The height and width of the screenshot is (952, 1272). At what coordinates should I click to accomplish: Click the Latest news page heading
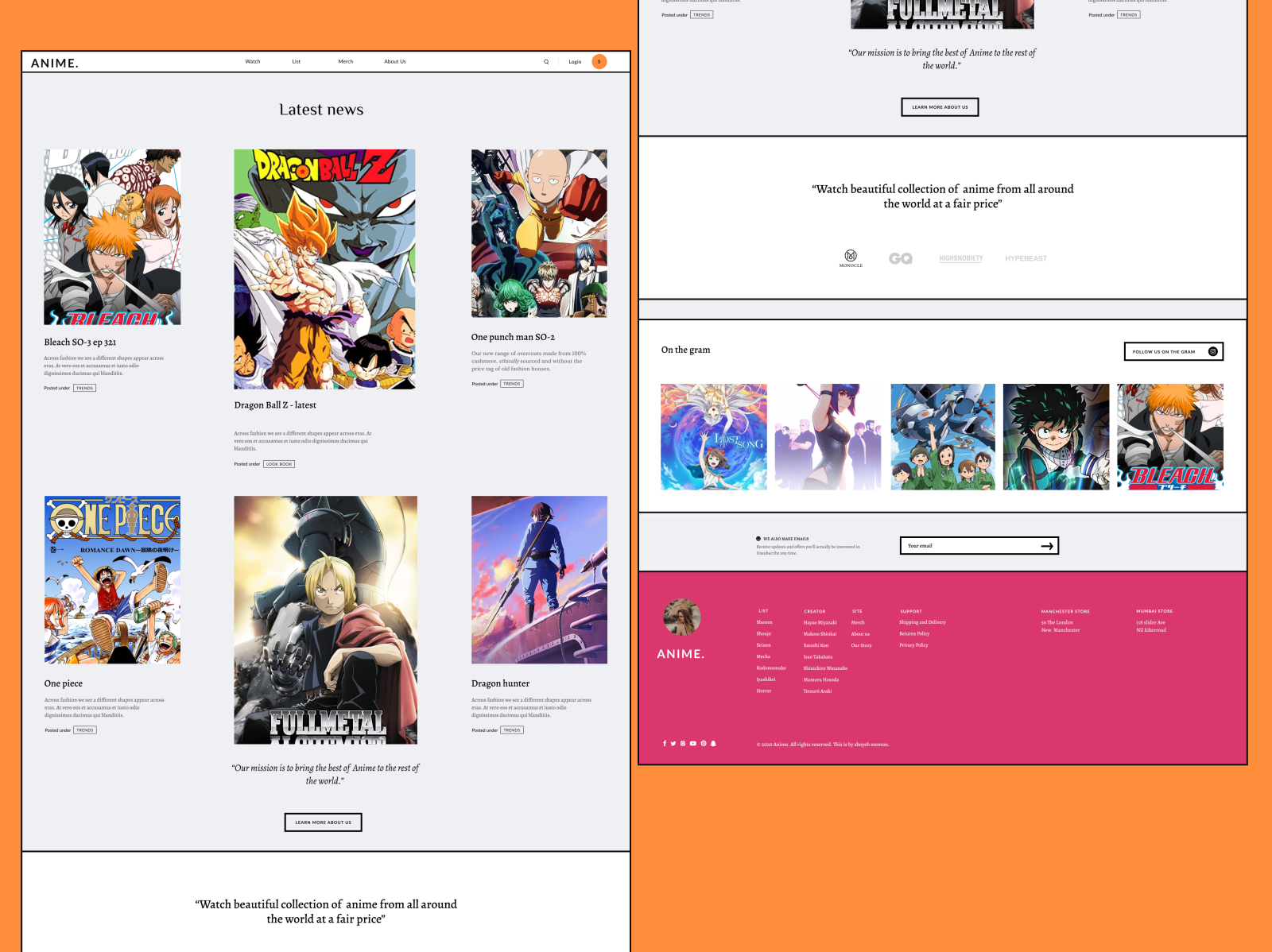tap(321, 110)
